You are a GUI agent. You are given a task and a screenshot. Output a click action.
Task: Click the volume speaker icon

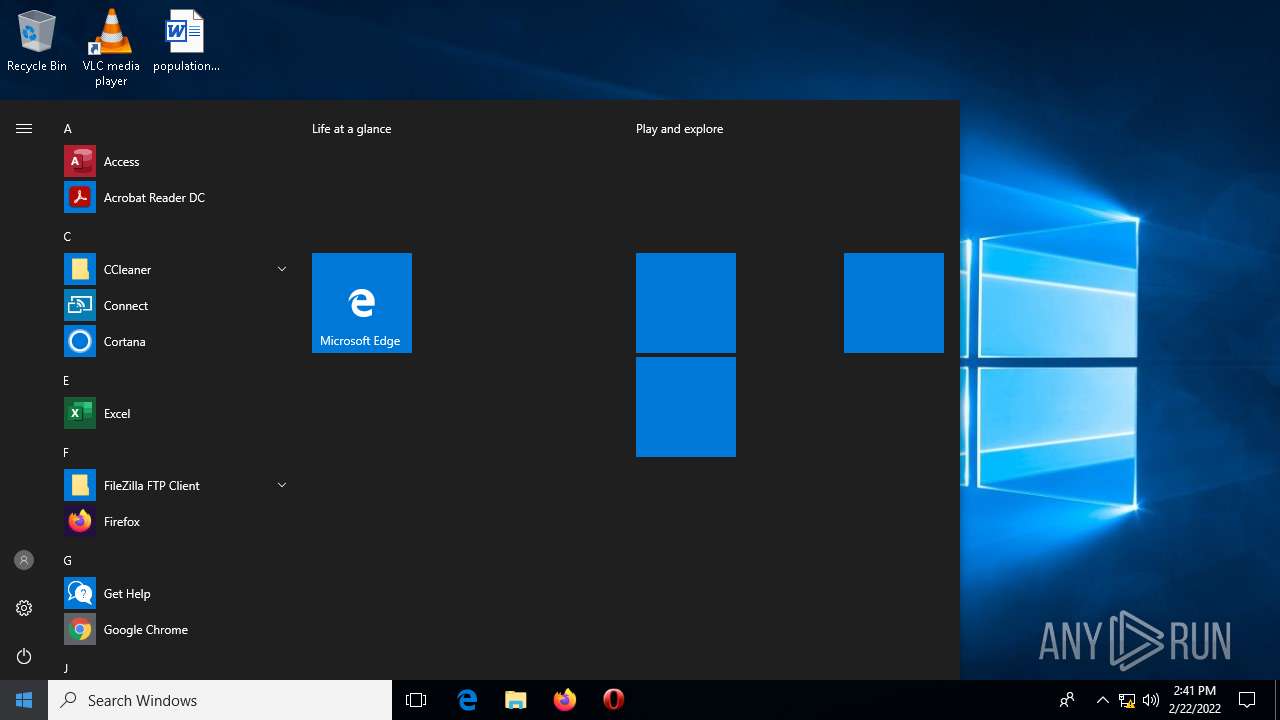pyautogui.click(x=1150, y=700)
